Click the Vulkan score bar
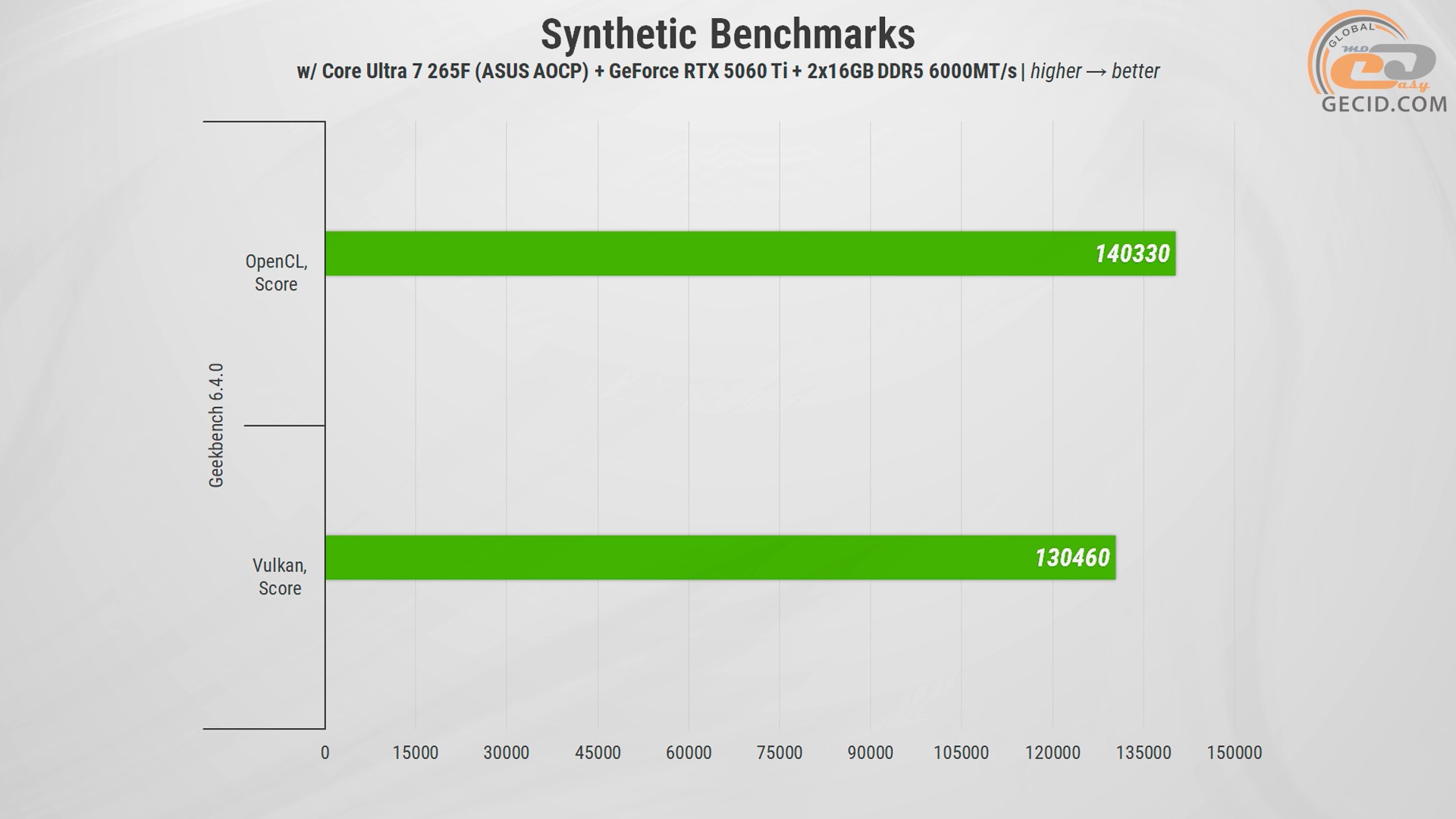This screenshot has height=819, width=1456. 720,557
